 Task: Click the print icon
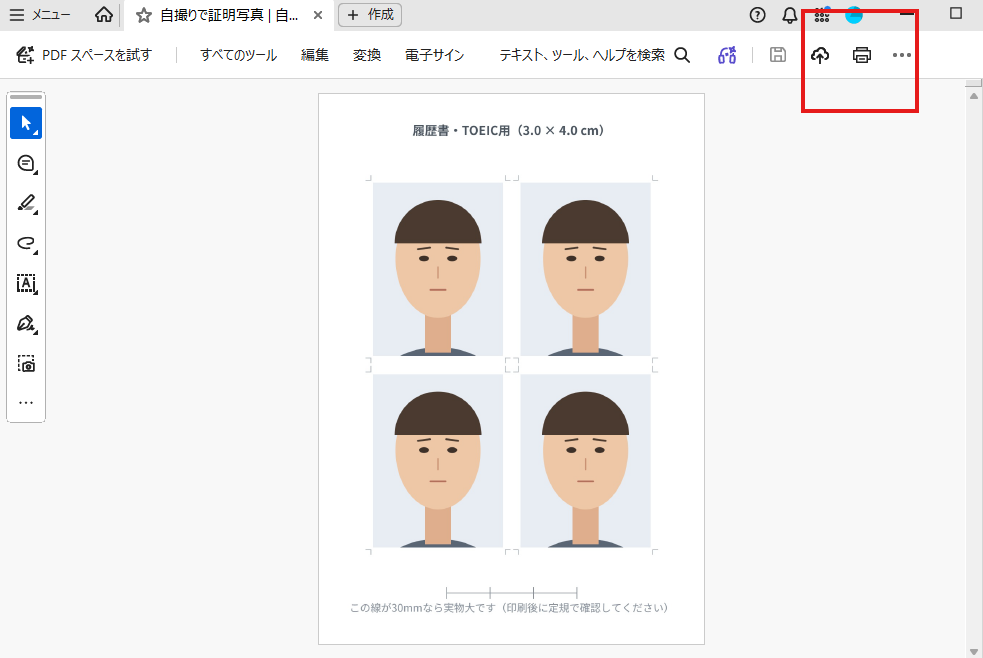862,55
